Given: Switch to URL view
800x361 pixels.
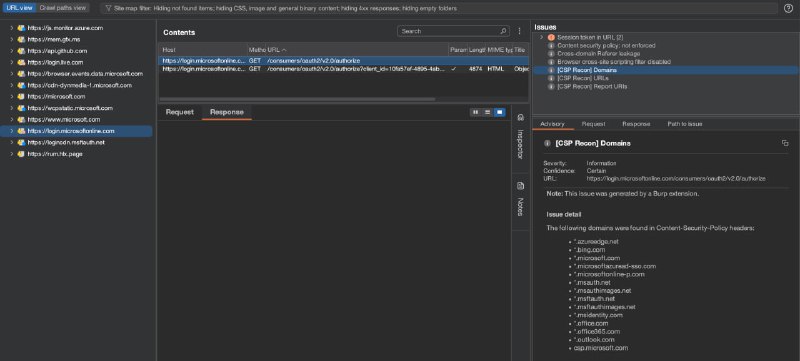Looking at the screenshot, I should coord(19,8).
